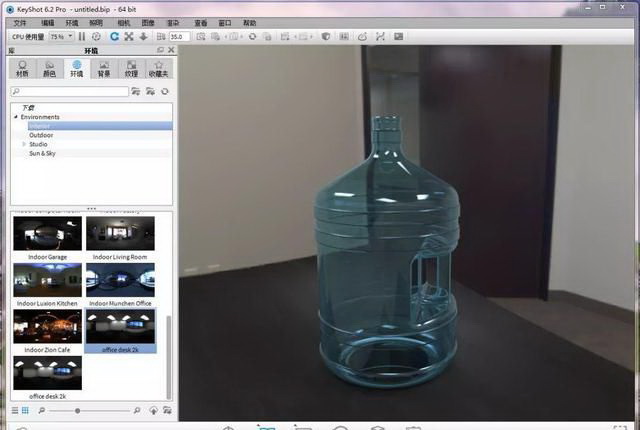This screenshot has width=640, height=430.
Task: Pause real-time rendering in toolbar
Action: (x=82, y=37)
